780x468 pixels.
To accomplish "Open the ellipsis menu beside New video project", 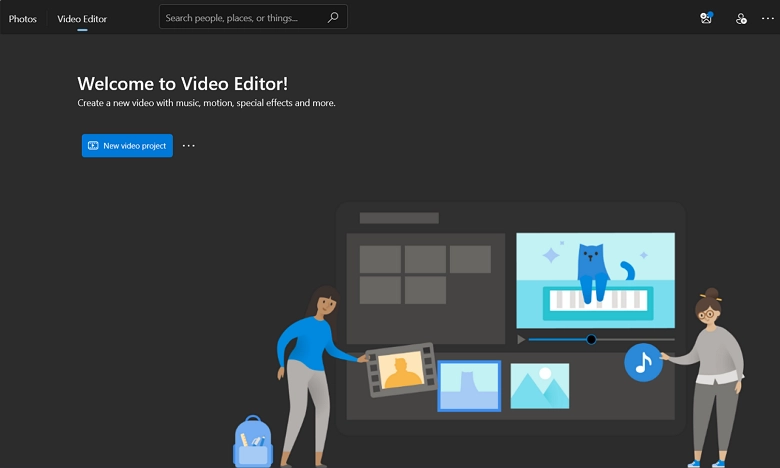I will pyautogui.click(x=189, y=146).
